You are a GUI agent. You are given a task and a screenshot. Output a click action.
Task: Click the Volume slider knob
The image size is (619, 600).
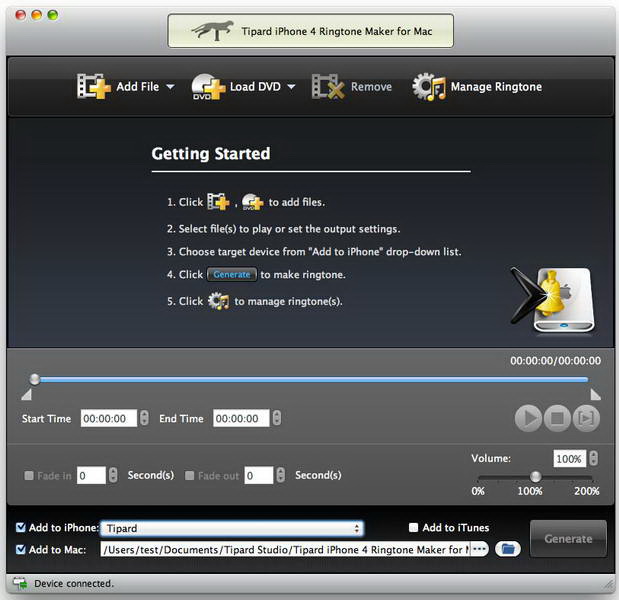coord(536,476)
